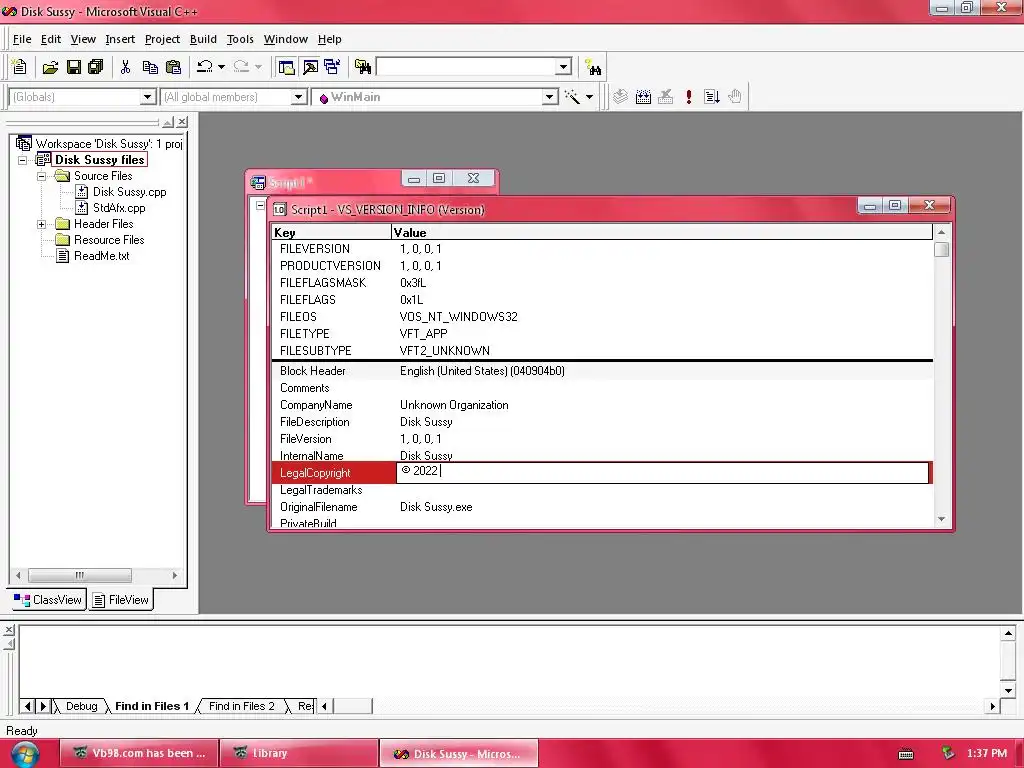1024x768 pixels.
Task: Select the Workspace 'Disk Sussy' root item
Action: (x=108, y=144)
